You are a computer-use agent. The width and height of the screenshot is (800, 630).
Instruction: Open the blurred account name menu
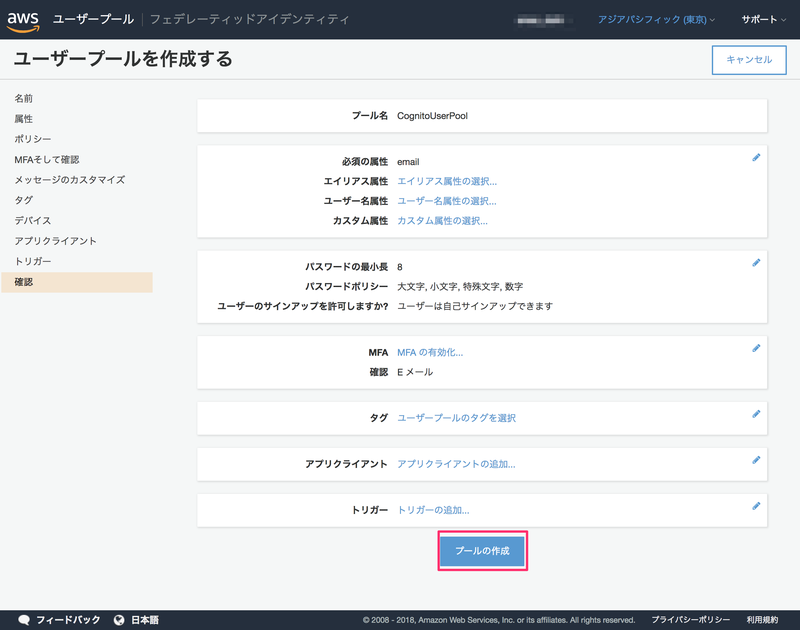pyautogui.click(x=541, y=20)
